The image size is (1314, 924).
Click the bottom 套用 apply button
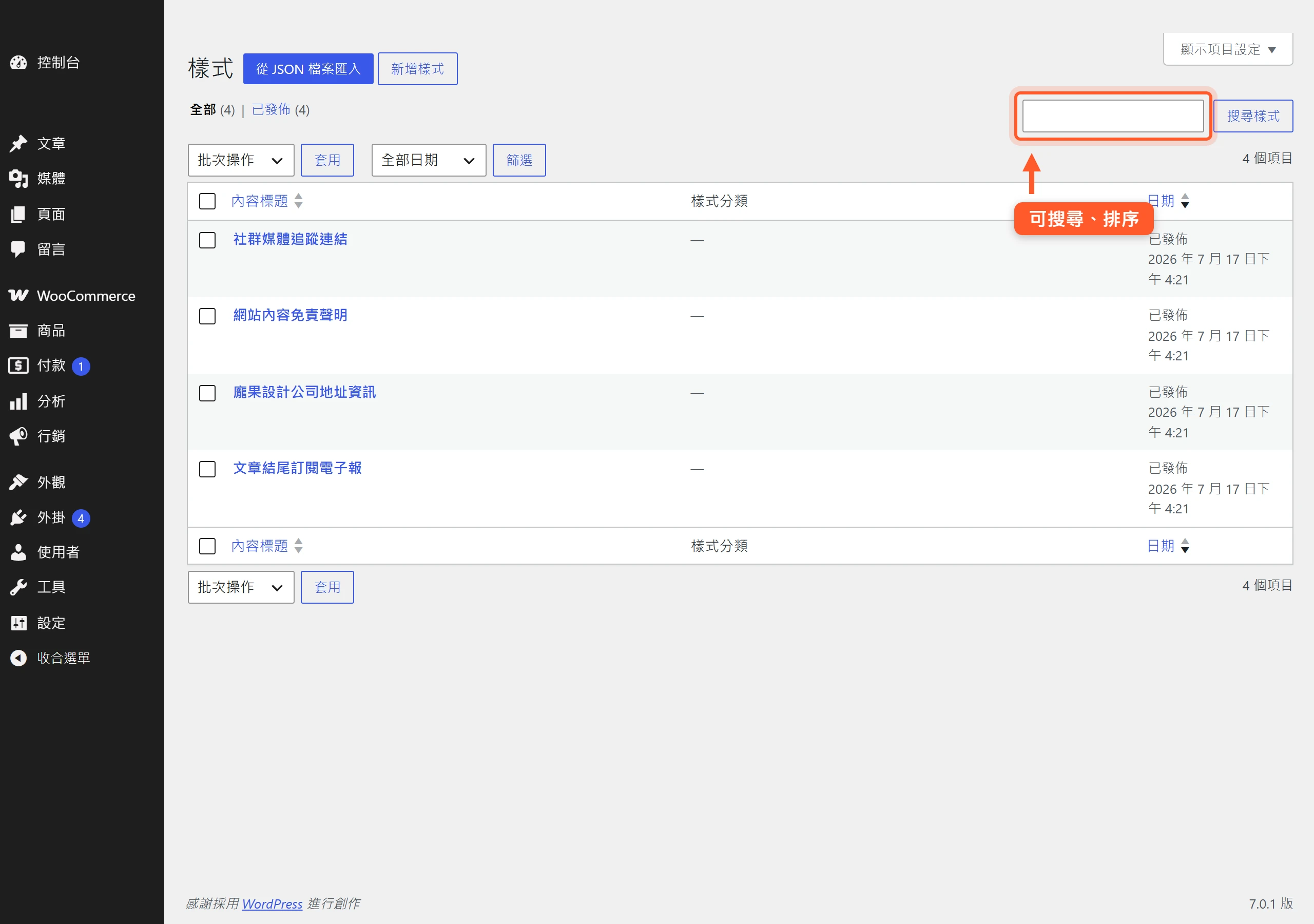327,587
